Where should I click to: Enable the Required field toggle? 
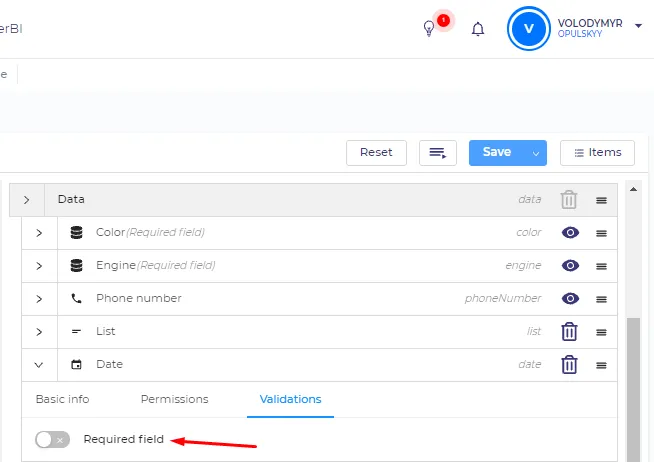53,439
